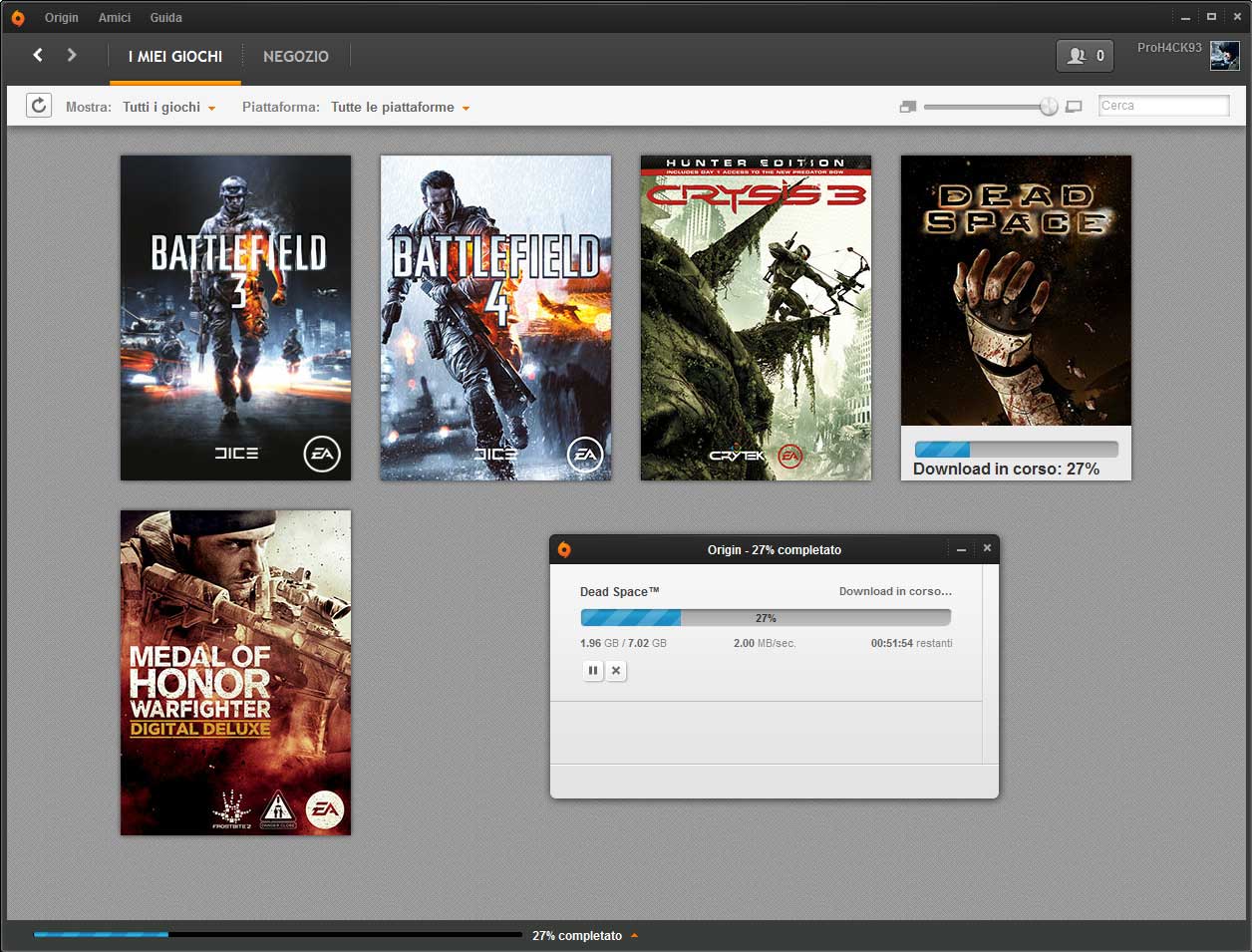Click the bottom status bar download progress
The width and height of the screenshot is (1252, 952).
[x=278, y=935]
